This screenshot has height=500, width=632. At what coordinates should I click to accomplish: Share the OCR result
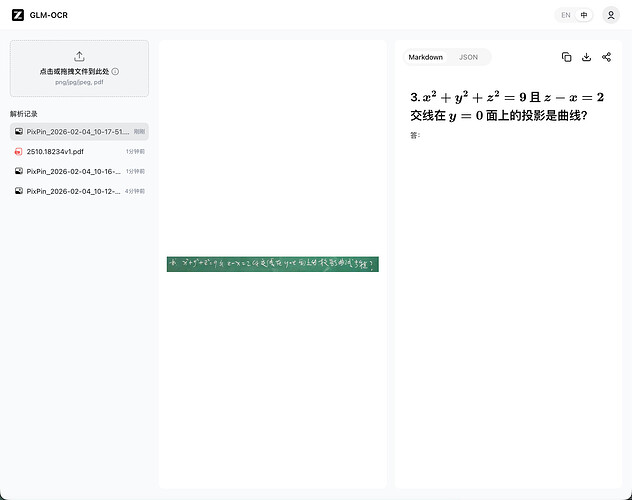click(606, 57)
